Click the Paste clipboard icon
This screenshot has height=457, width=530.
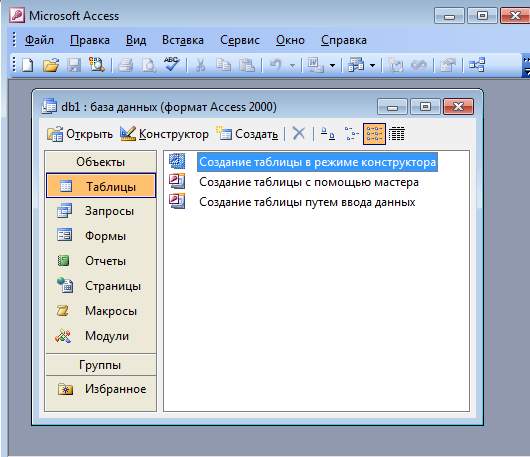[247, 65]
